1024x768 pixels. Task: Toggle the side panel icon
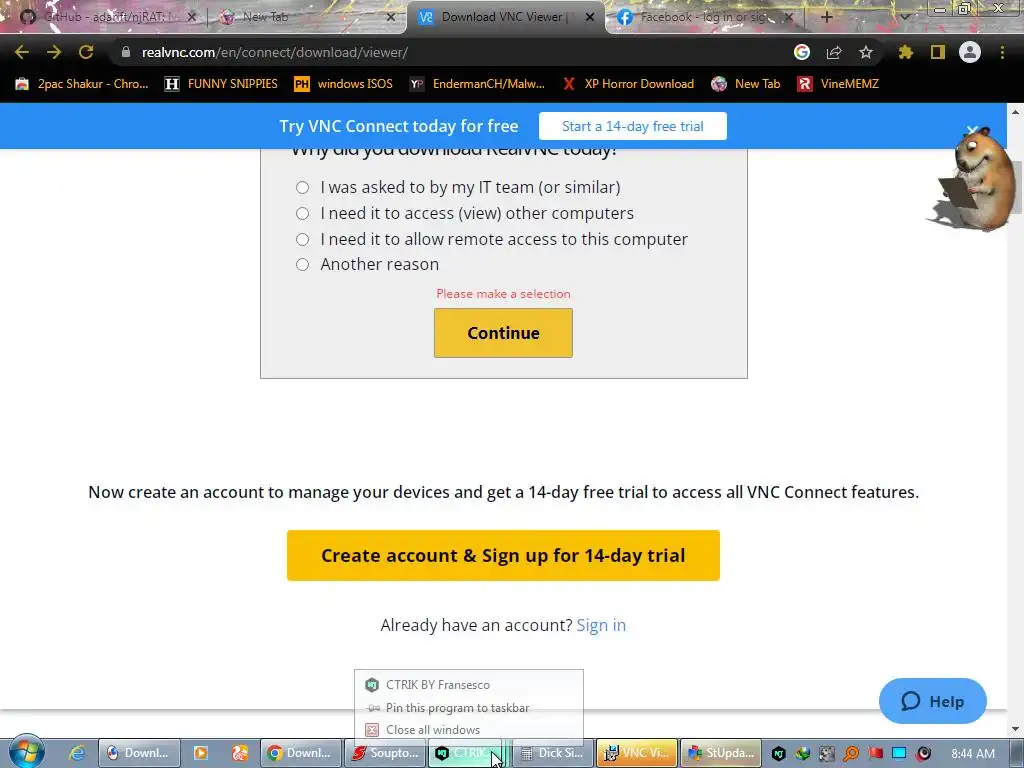tap(938, 52)
